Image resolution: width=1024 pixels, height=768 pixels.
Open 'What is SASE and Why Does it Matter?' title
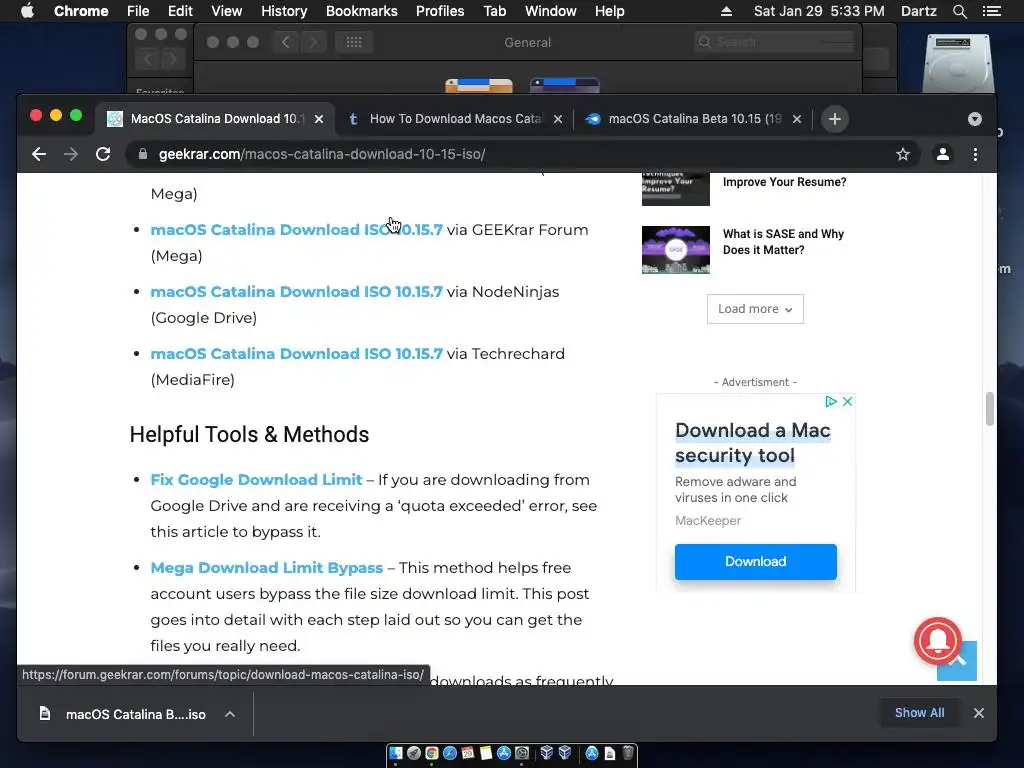pos(783,242)
